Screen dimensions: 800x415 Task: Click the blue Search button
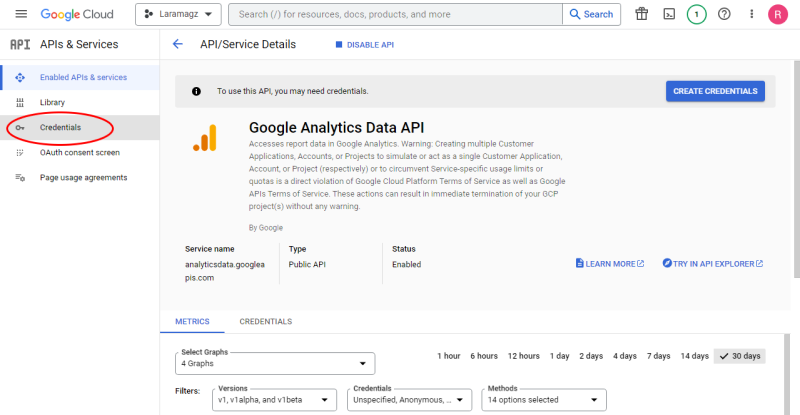591,14
